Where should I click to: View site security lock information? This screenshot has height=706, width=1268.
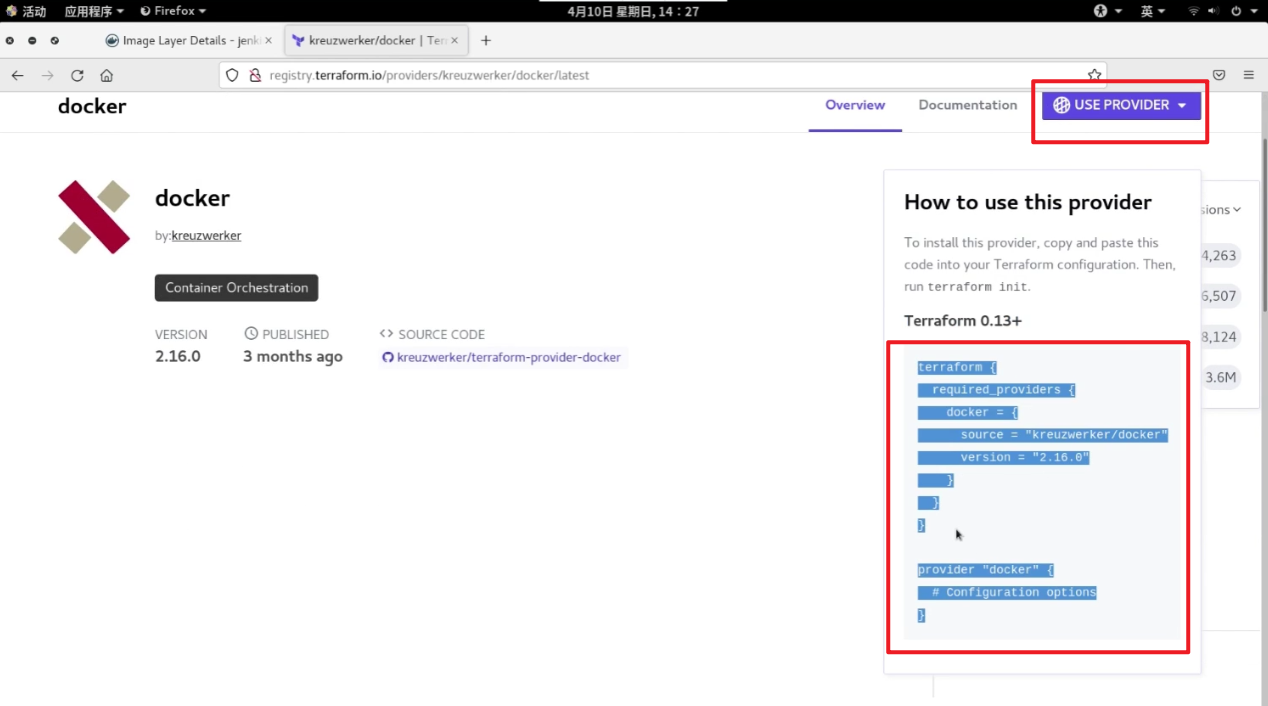tap(254, 75)
